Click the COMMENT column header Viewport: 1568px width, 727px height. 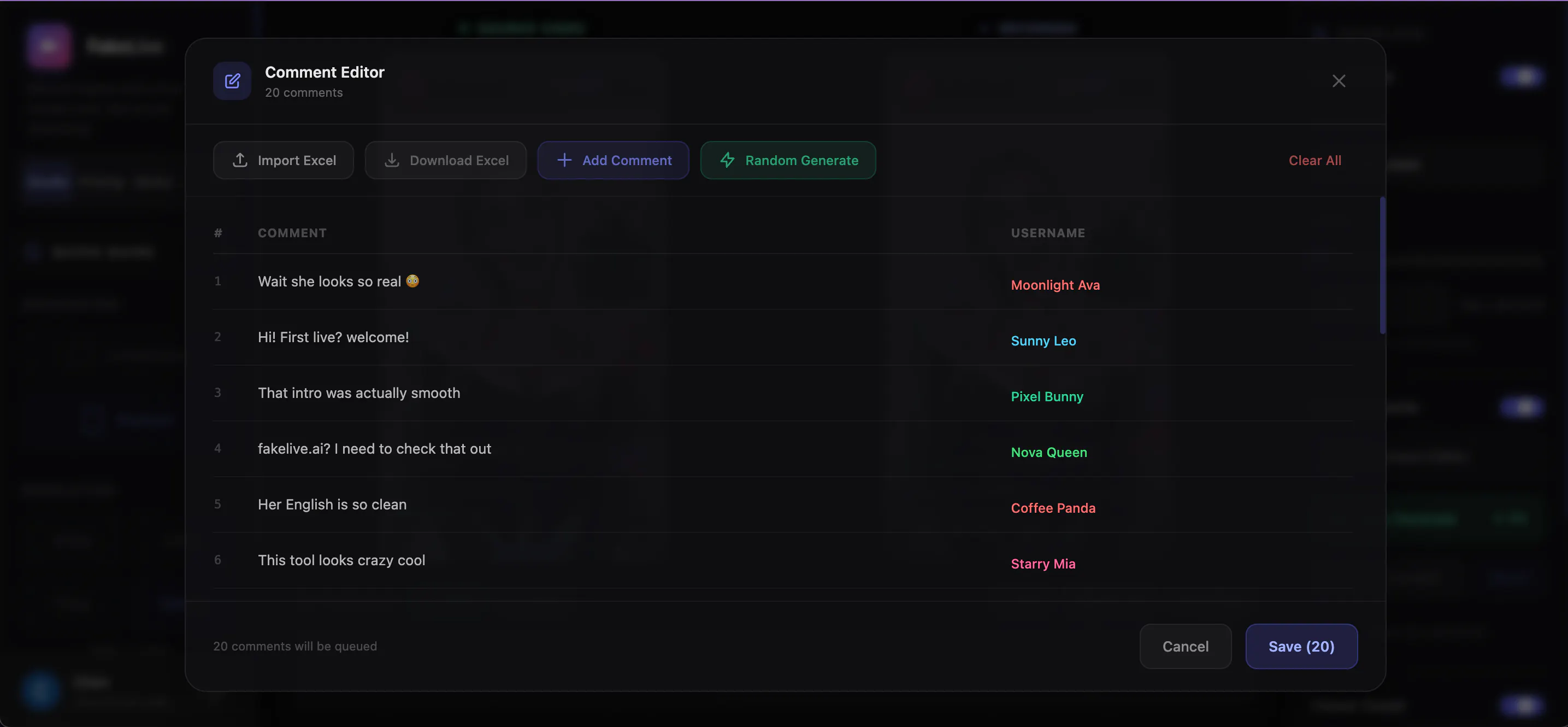point(292,233)
